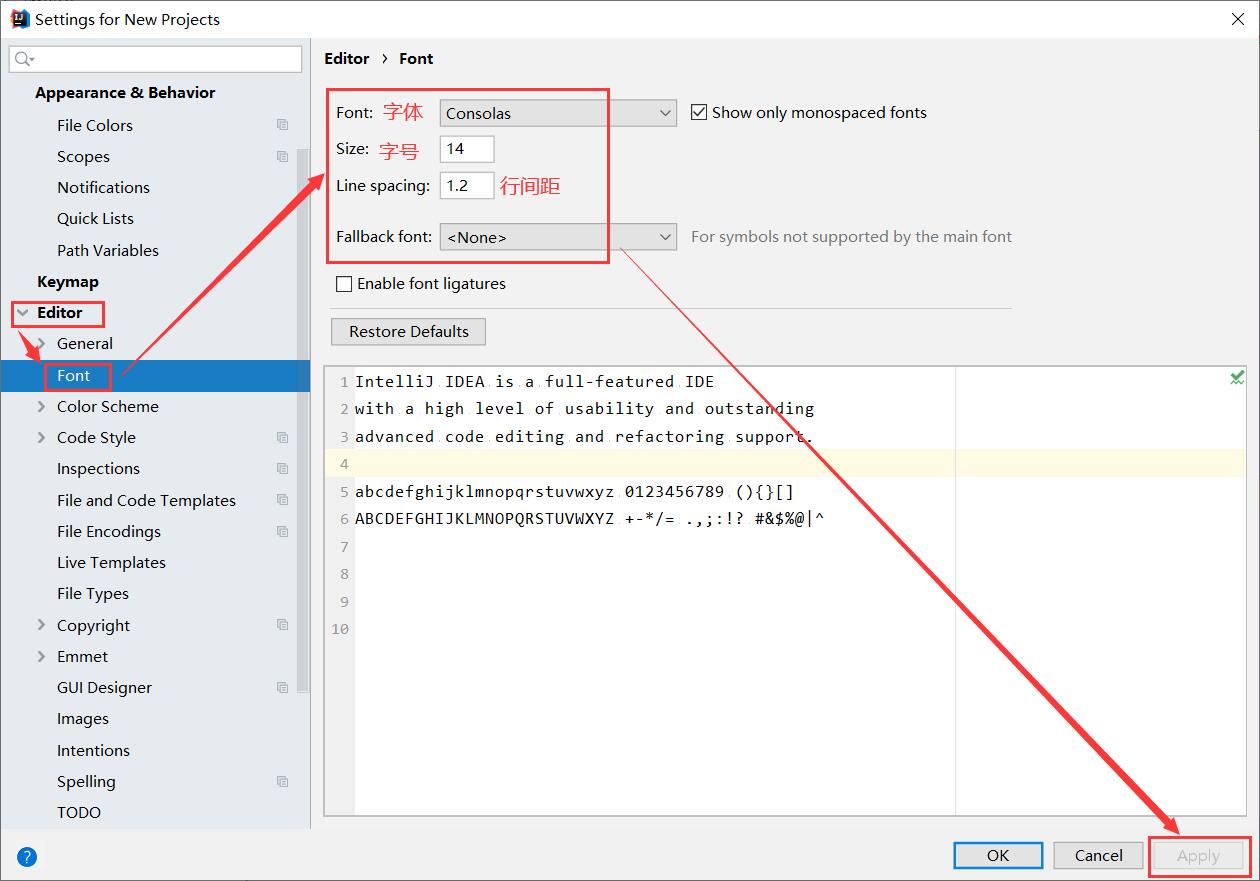Expand the Copyright node
This screenshot has height=881, width=1260.
pyautogui.click(x=41, y=625)
